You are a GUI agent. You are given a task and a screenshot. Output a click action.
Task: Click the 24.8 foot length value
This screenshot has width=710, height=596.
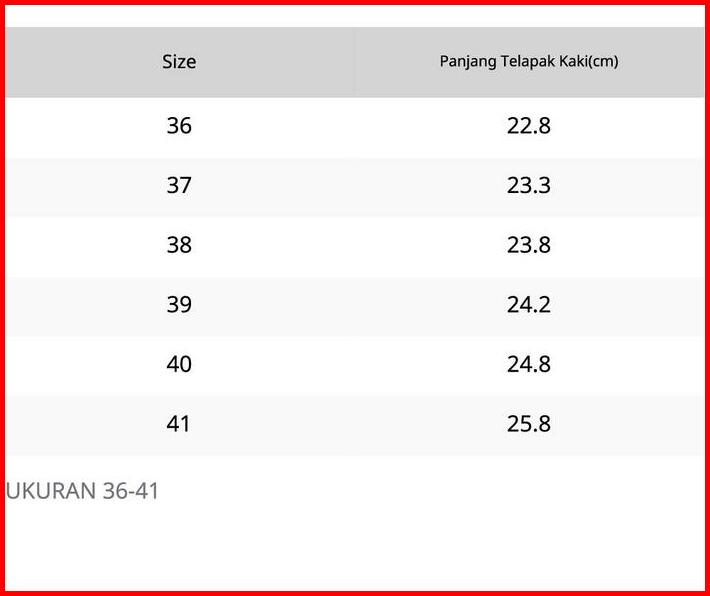click(529, 364)
